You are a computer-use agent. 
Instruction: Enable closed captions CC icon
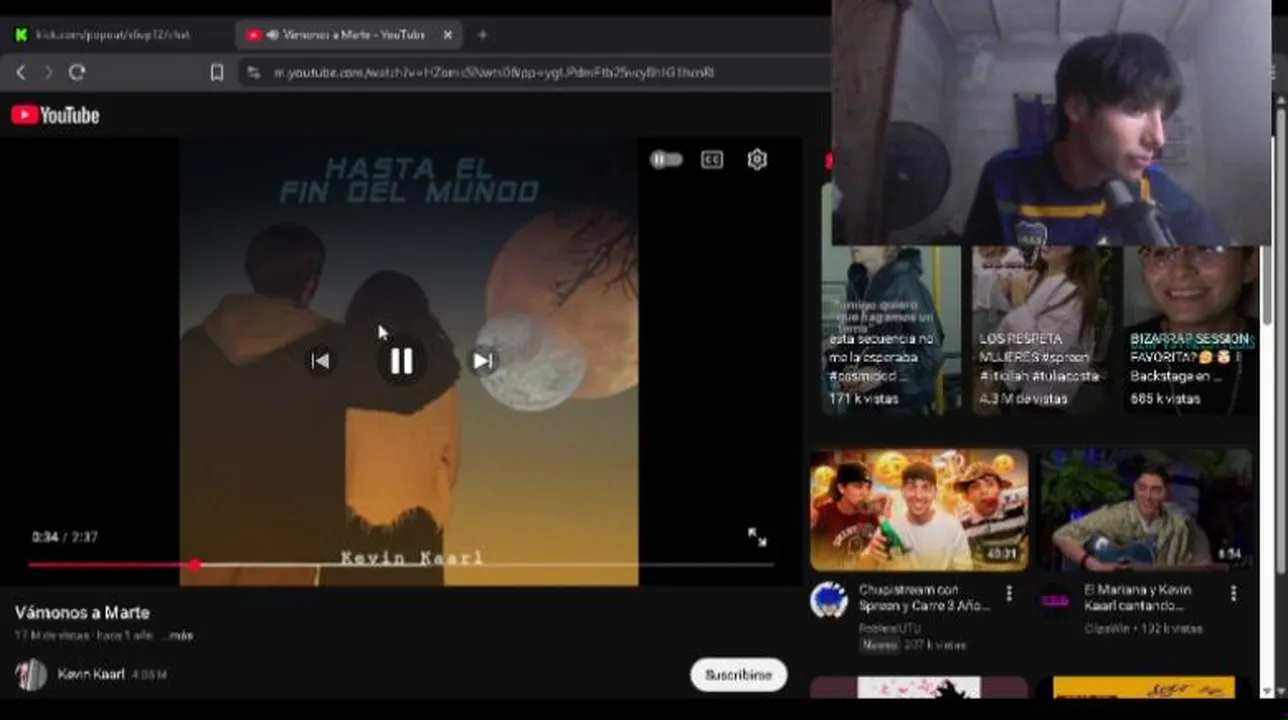coord(712,160)
